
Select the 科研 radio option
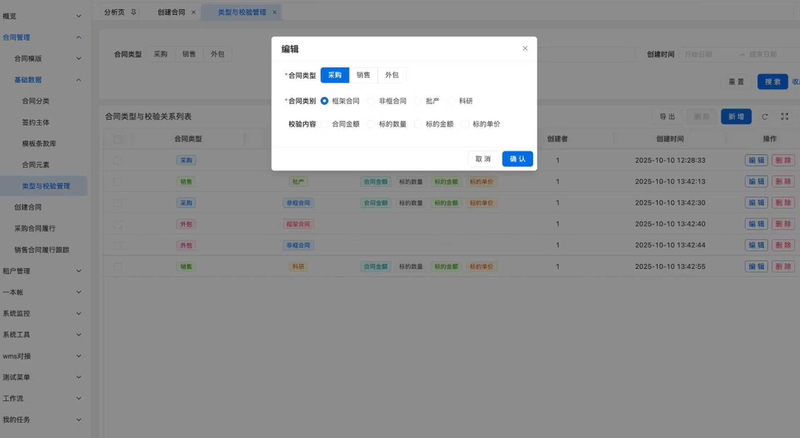pos(452,101)
